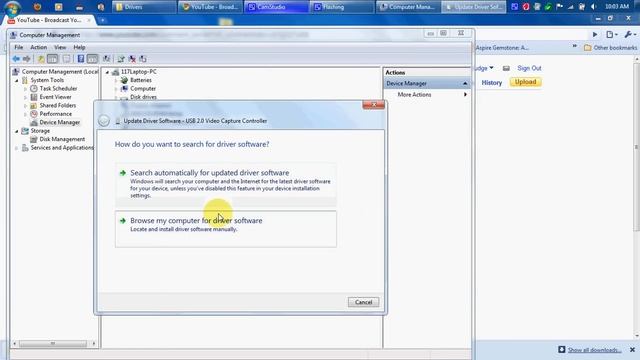Toggle the Show/Hide Console Tree toolbar icon

[53, 59]
